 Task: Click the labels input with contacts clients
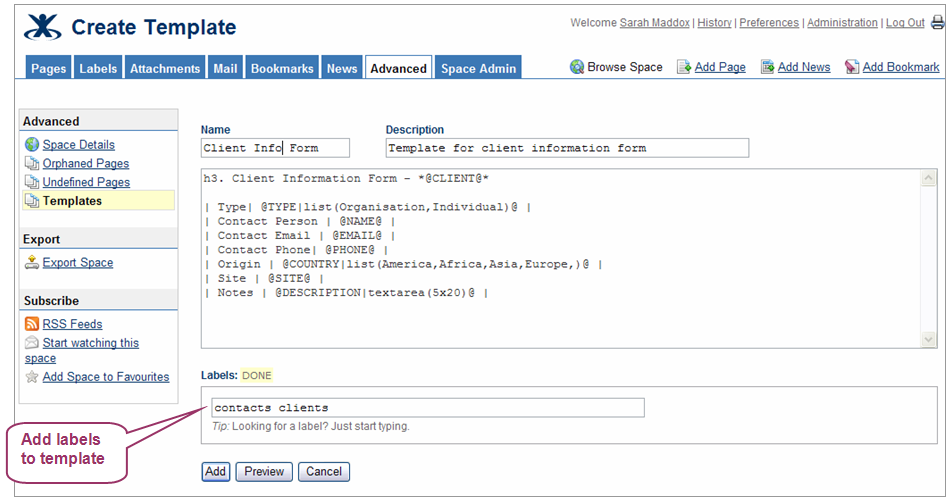[428, 407]
